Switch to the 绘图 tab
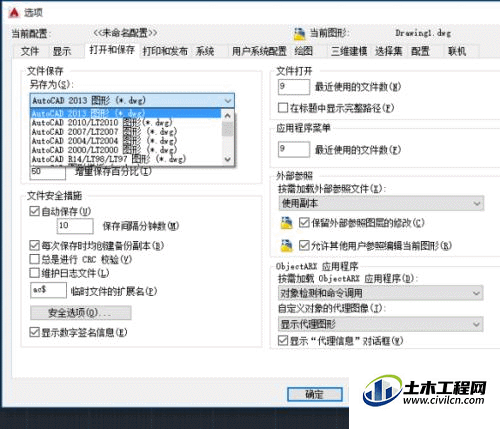 point(304,51)
